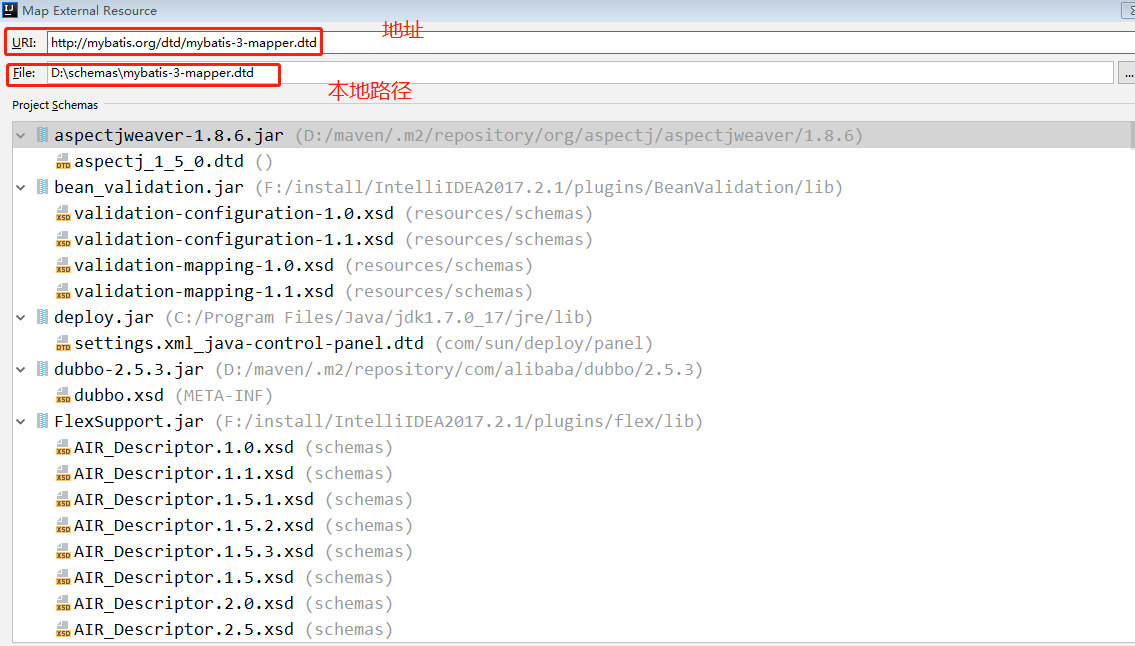The height and width of the screenshot is (646, 1135).
Task: Click the XSD icon of AIR_Descriptor.2.0.xsd
Action: [63, 604]
